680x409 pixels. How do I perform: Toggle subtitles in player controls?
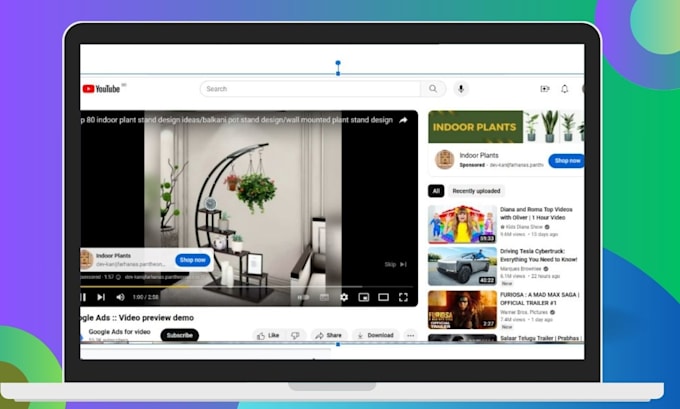pyautogui.click(x=324, y=297)
